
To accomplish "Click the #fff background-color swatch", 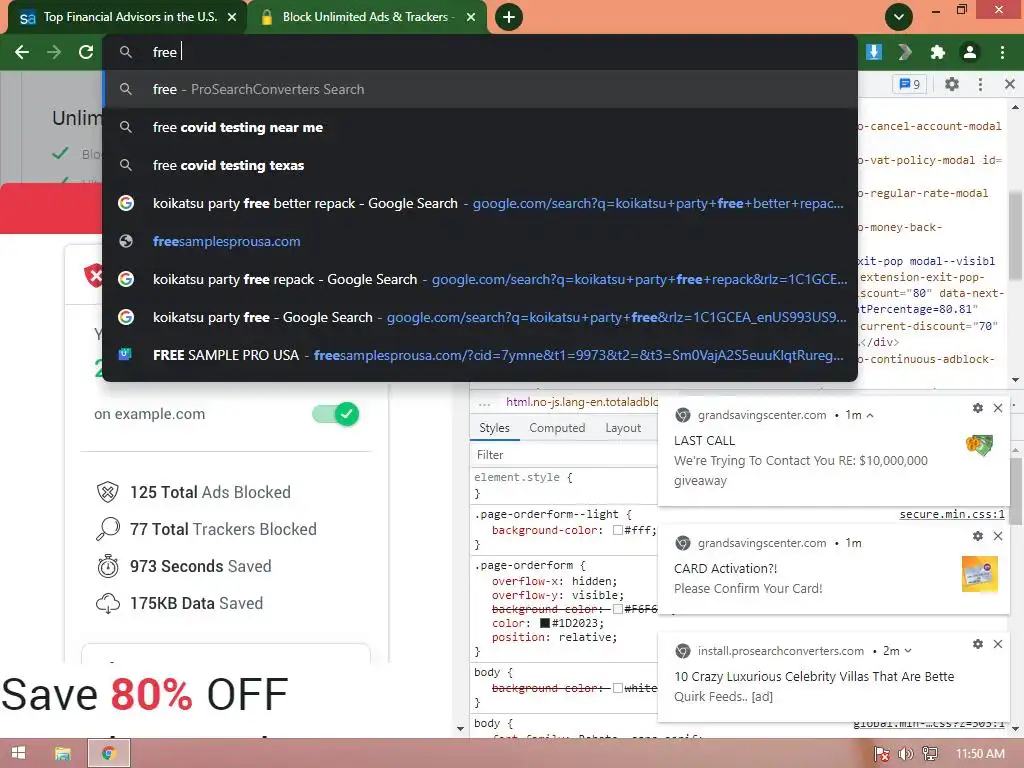I will [x=617, y=530].
